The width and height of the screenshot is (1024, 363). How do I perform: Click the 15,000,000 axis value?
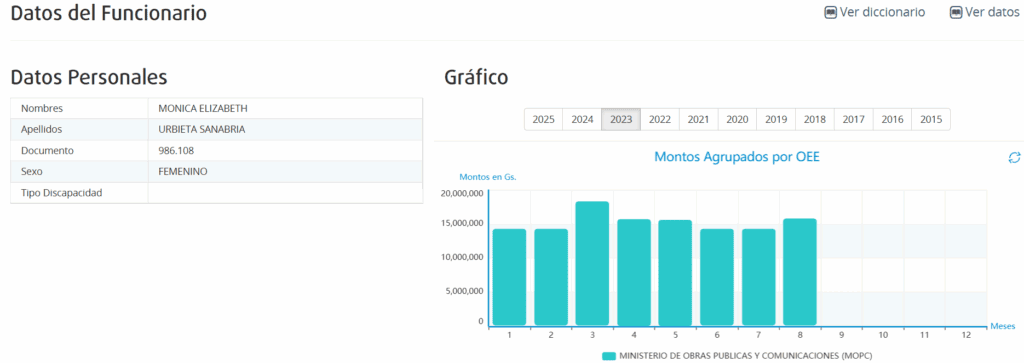tap(462, 223)
